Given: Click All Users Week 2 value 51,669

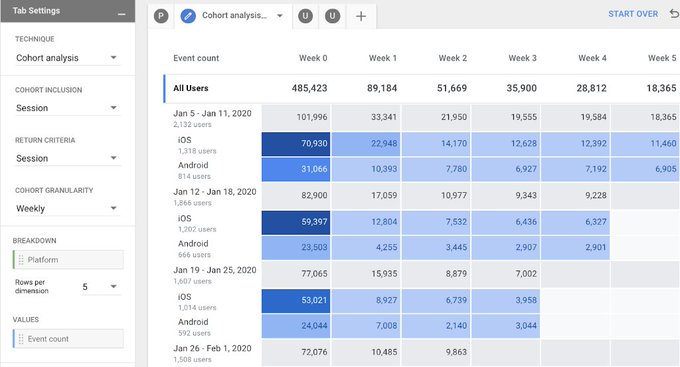Looking at the screenshot, I should point(452,88).
